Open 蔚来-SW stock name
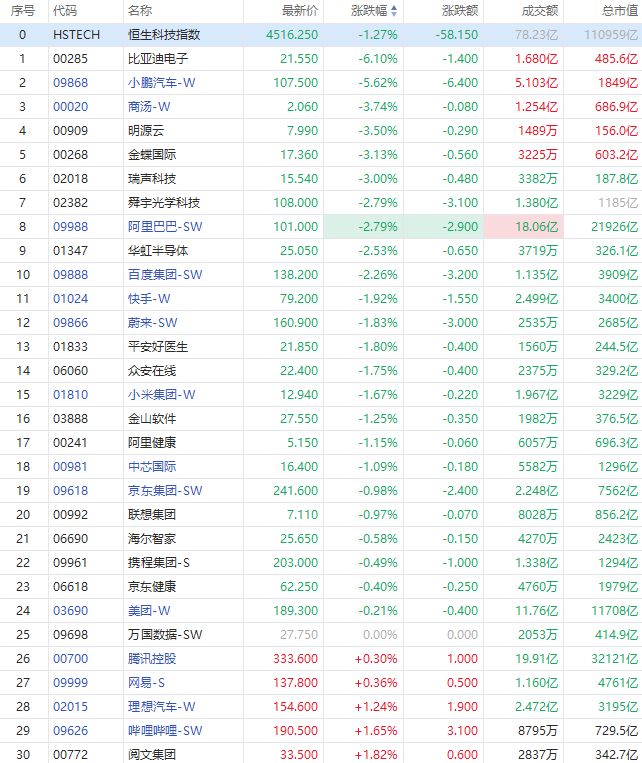Viewport: 642px width, 763px height. (153, 323)
